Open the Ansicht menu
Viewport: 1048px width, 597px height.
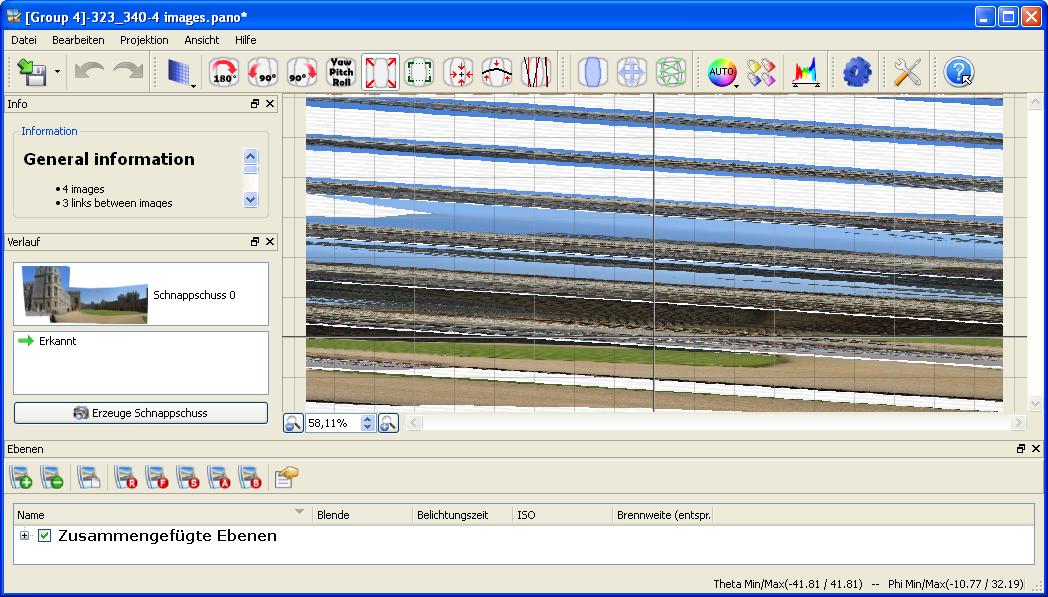tap(202, 40)
